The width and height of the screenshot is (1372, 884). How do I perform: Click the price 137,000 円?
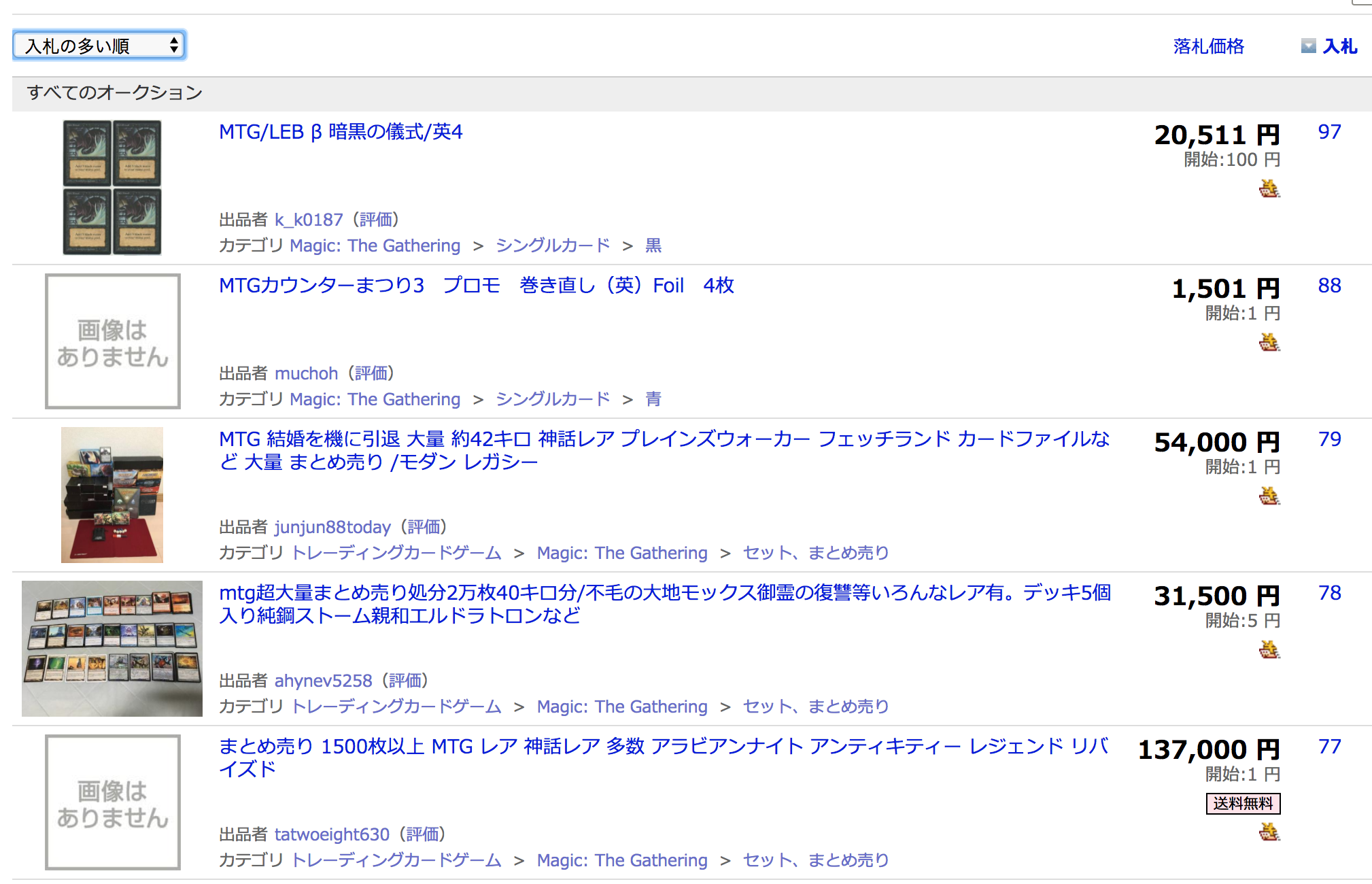click(x=1209, y=750)
